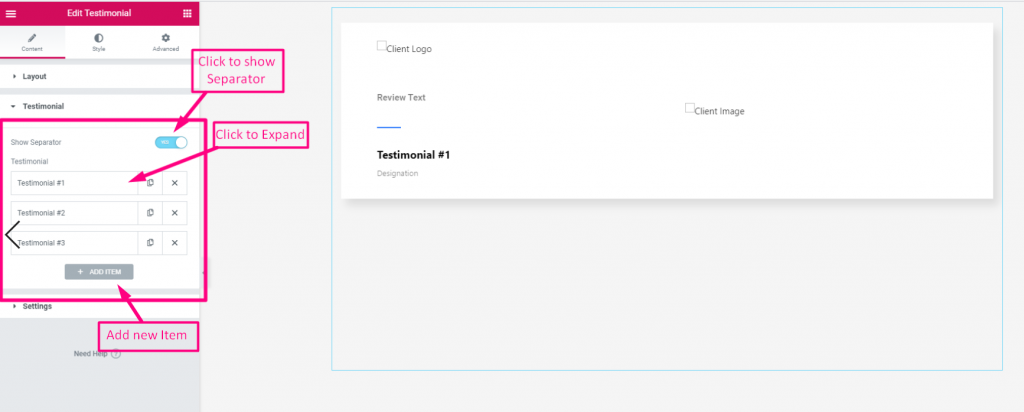The width and height of the screenshot is (1024, 412).
Task: Expand the Layout section
Action: [99, 76]
